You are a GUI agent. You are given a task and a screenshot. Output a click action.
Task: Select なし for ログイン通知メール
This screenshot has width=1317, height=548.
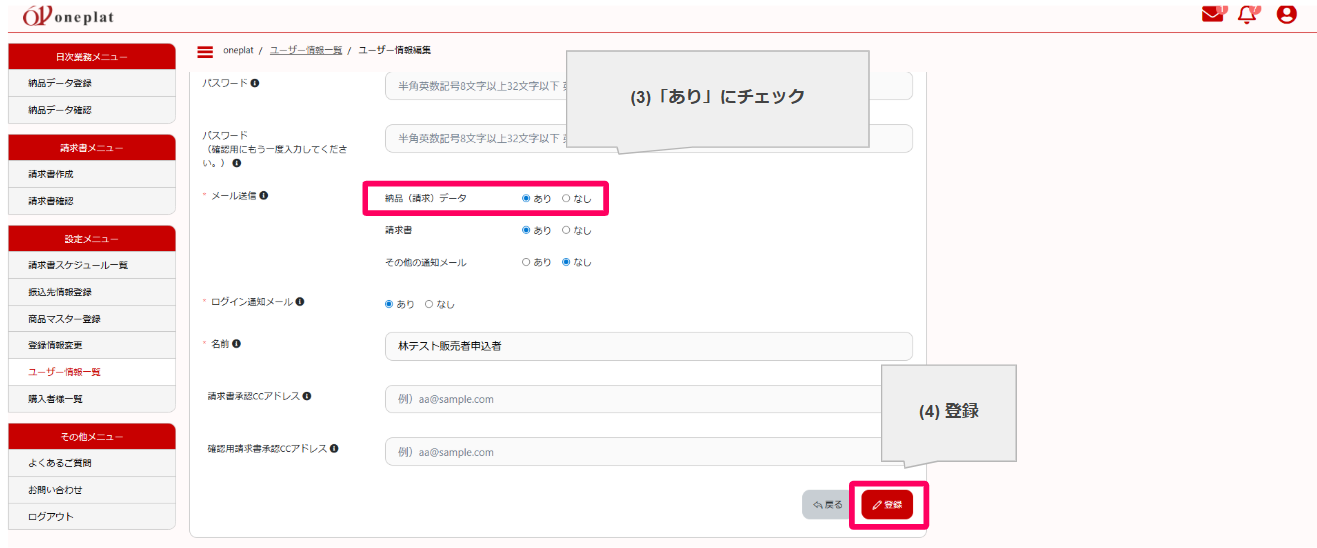tap(429, 304)
